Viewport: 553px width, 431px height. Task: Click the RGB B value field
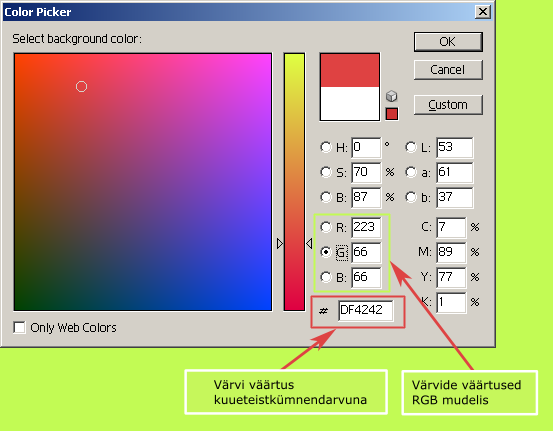click(366, 278)
